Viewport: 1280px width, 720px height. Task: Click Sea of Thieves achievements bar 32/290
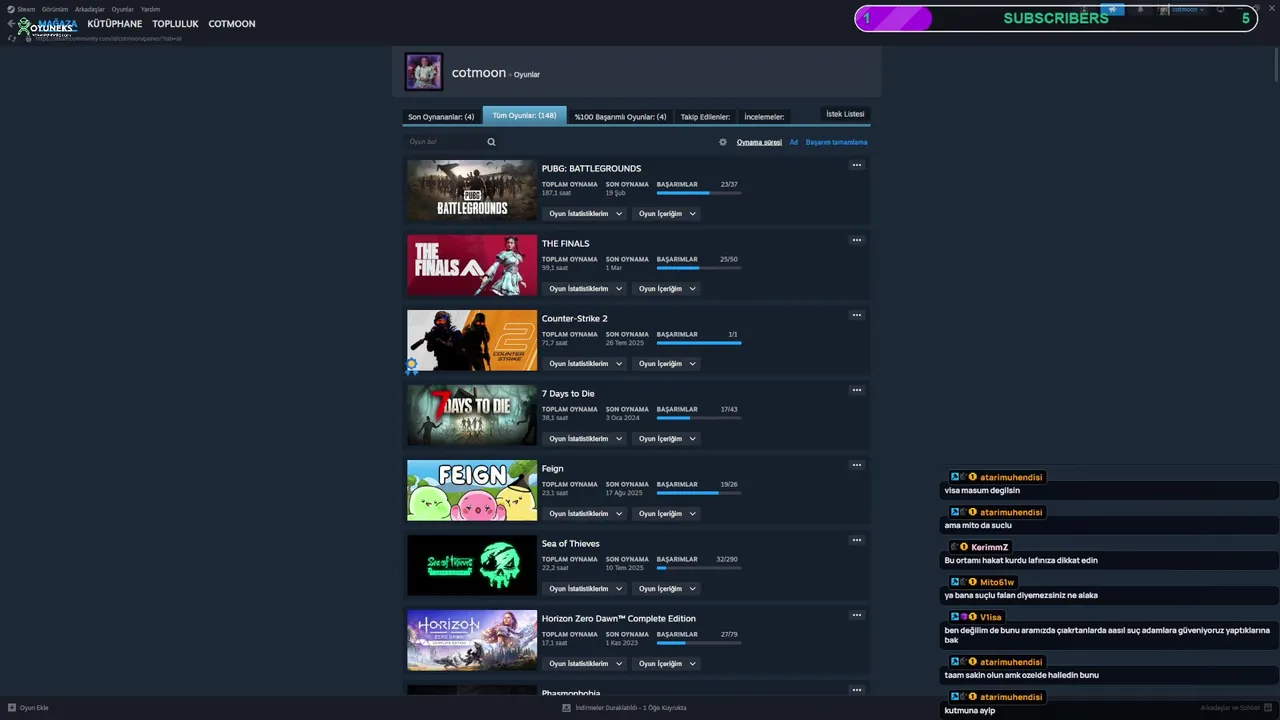[x=699, y=568]
